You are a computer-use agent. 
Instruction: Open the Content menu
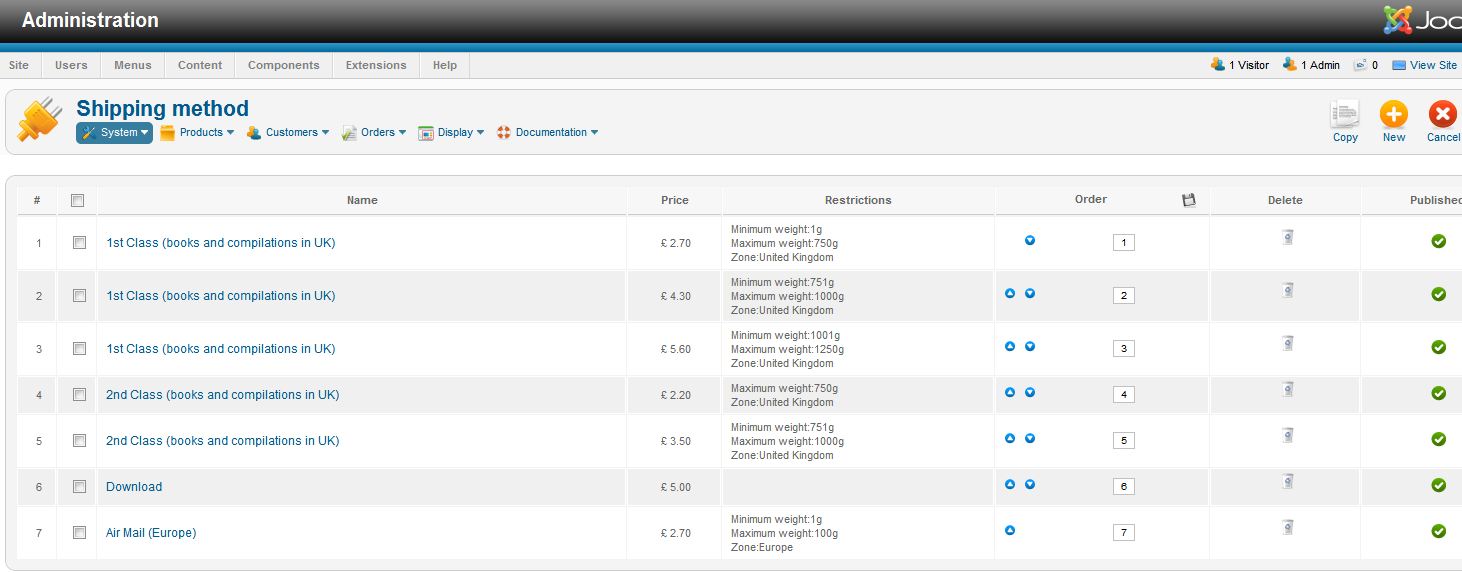200,65
